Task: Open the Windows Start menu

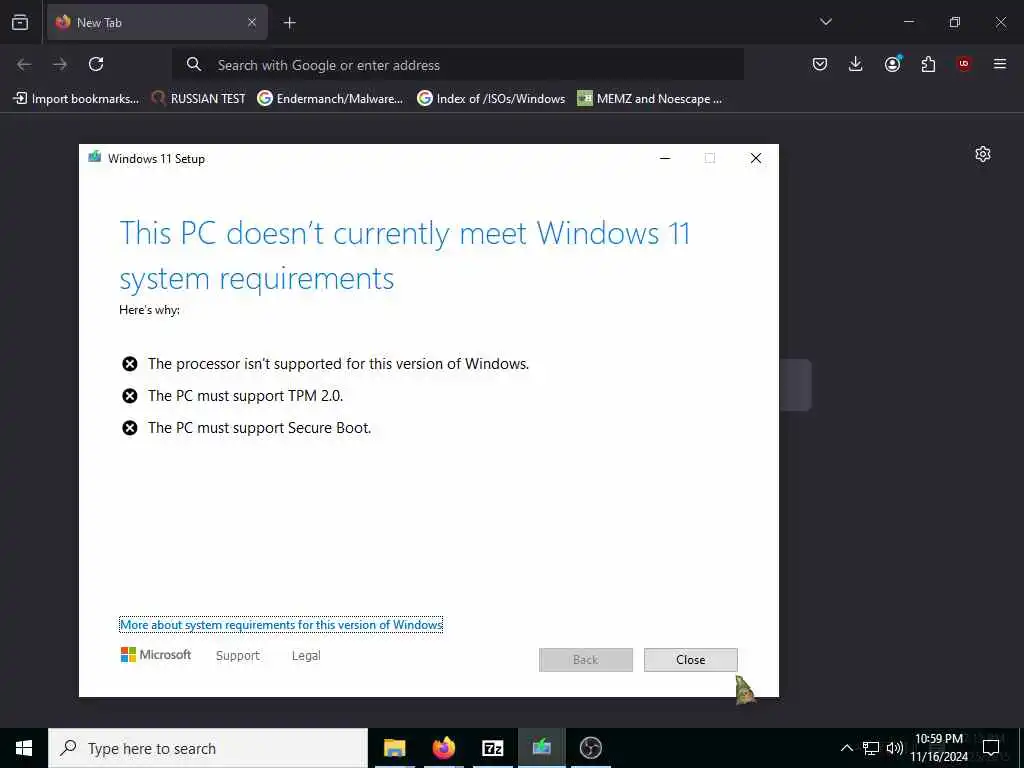Action: coord(24,748)
